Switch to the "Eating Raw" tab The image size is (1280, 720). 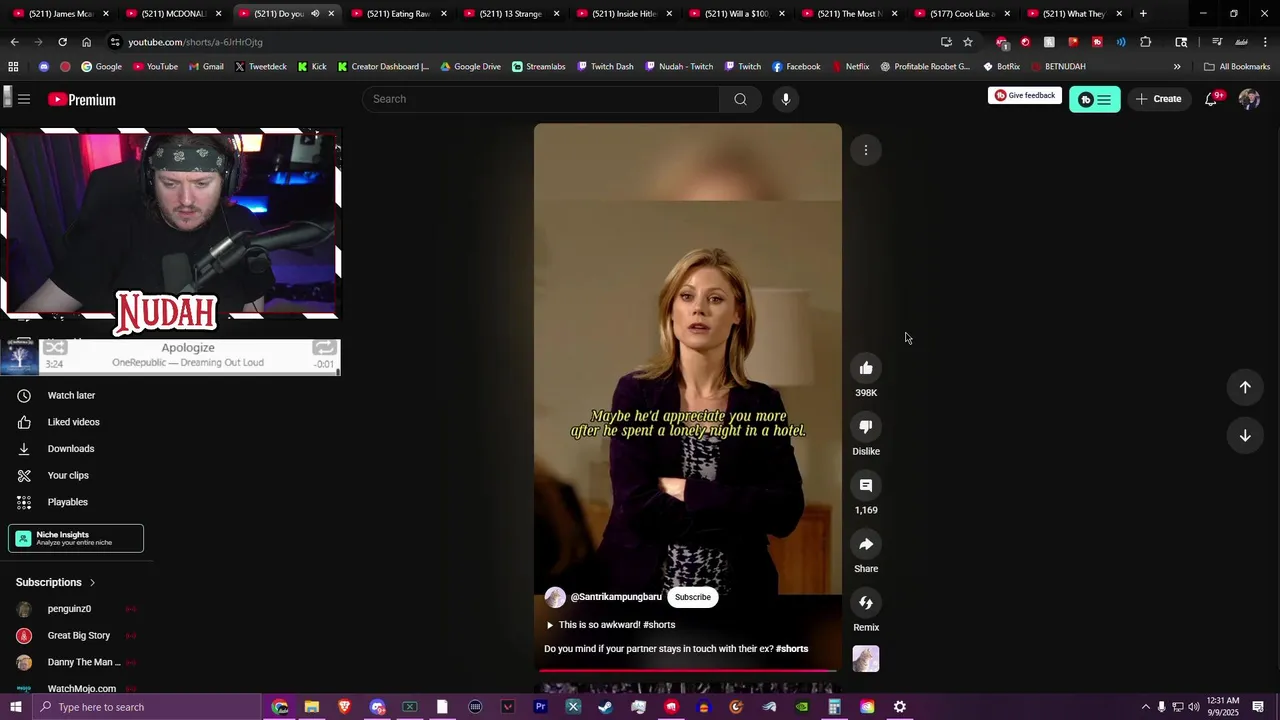397,14
